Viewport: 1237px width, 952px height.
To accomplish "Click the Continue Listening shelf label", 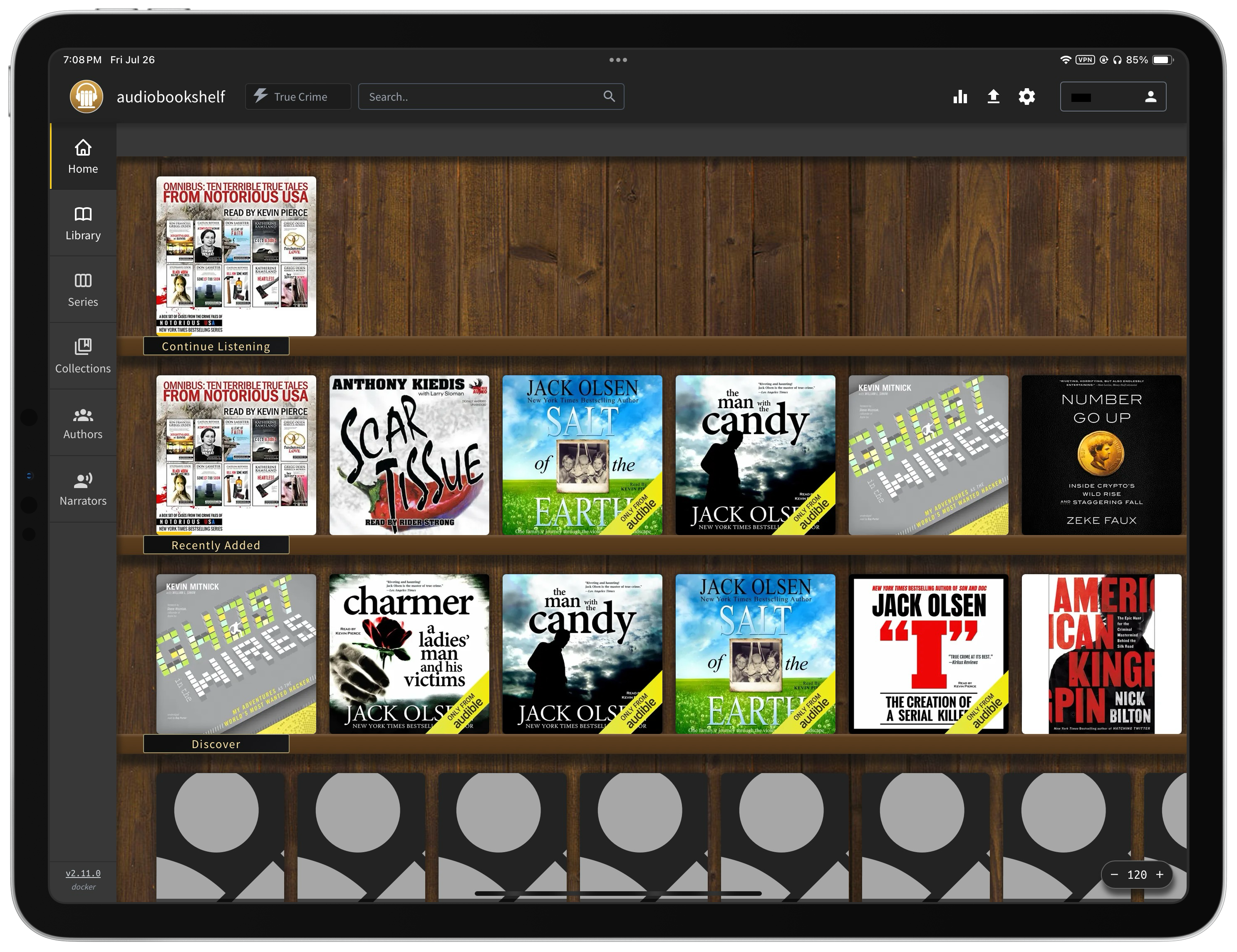I will 216,346.
